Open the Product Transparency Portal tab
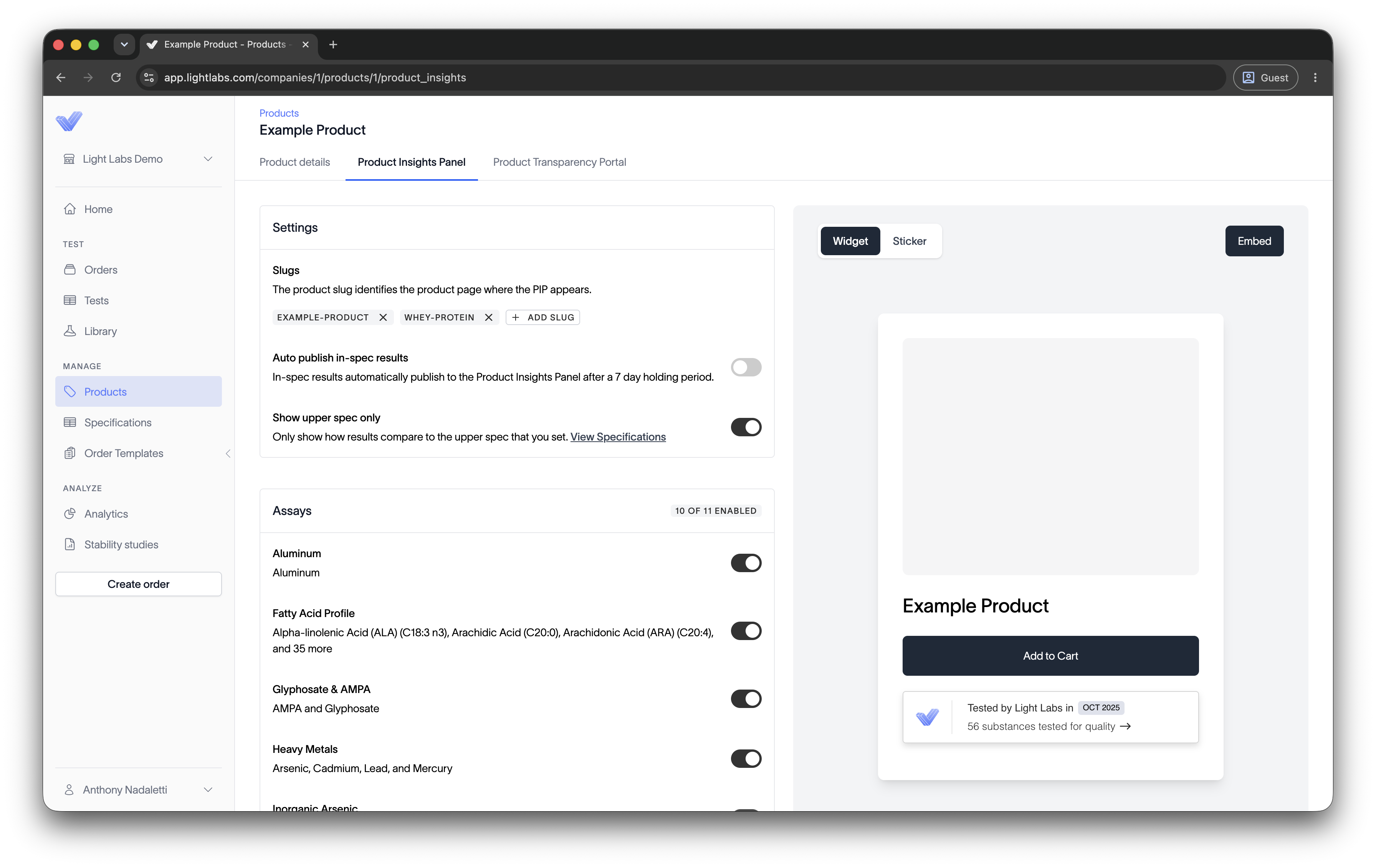 (x=559, y=162)
